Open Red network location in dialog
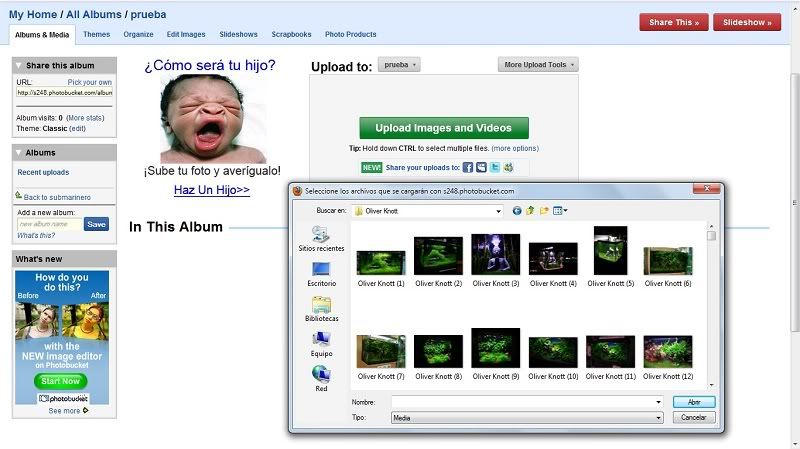Image resolution: width=800 pixels, height=449 pixels. (x=321, y=379)
